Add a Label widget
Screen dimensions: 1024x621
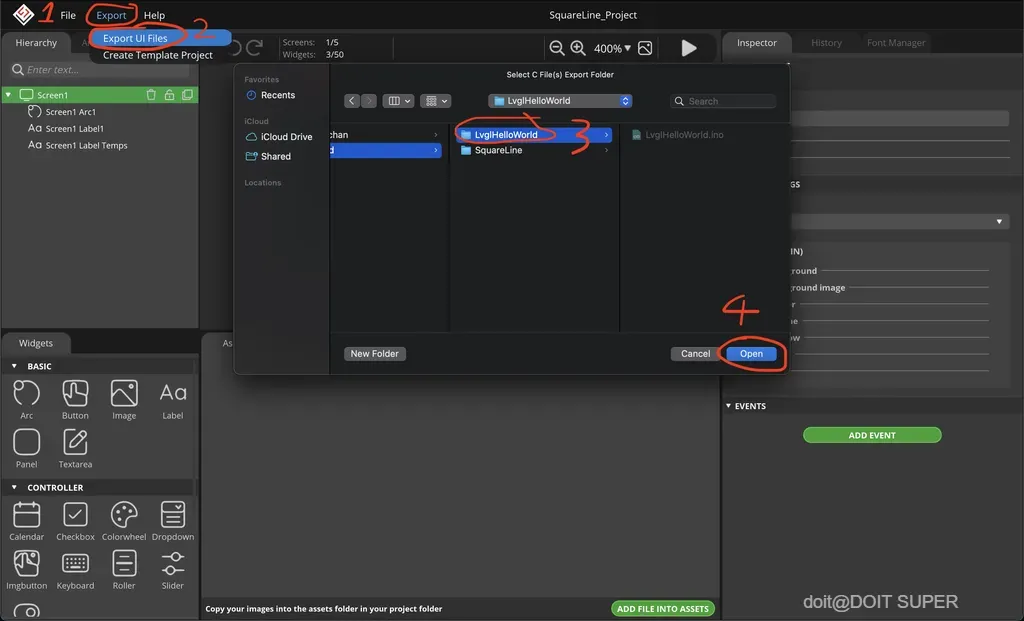(x=172, y=400)
